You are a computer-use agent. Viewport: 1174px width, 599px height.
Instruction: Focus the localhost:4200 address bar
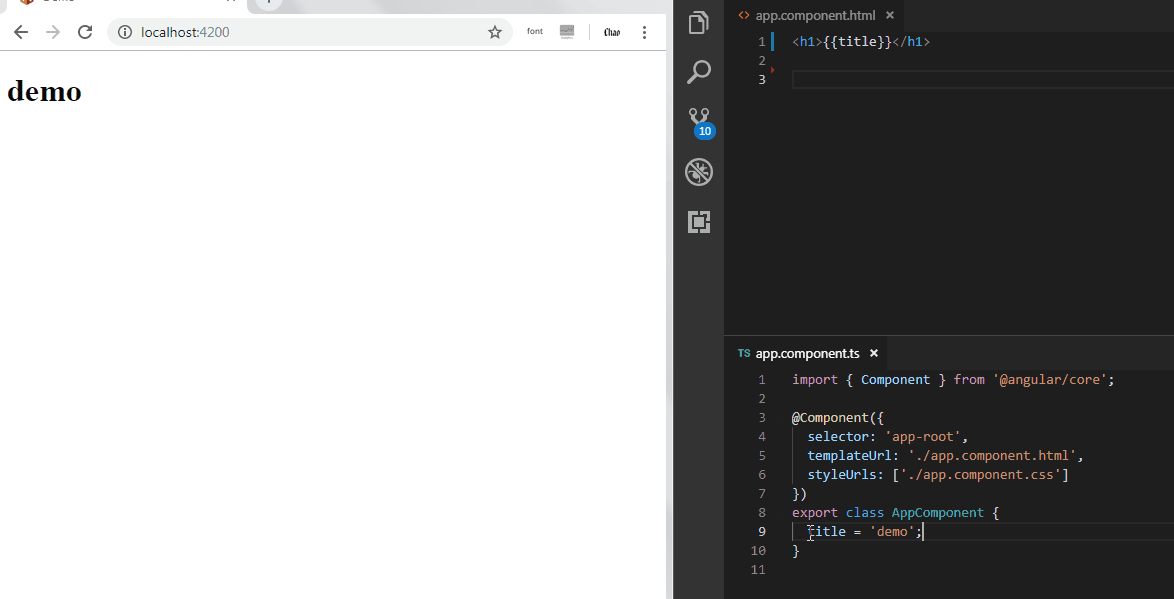(300, 32)
